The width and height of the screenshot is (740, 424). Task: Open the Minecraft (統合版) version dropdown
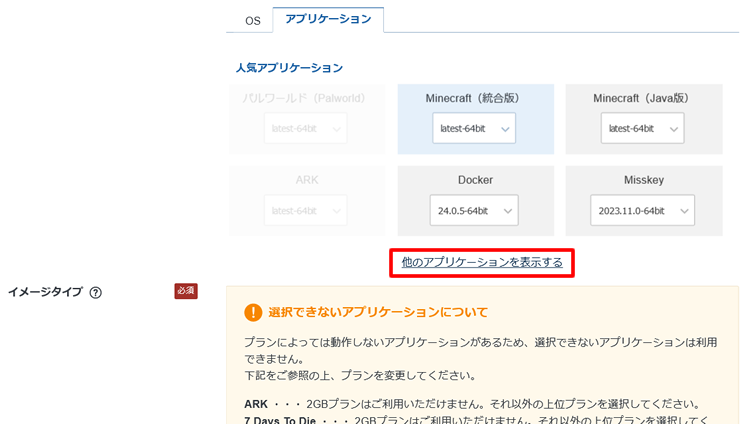474,128
